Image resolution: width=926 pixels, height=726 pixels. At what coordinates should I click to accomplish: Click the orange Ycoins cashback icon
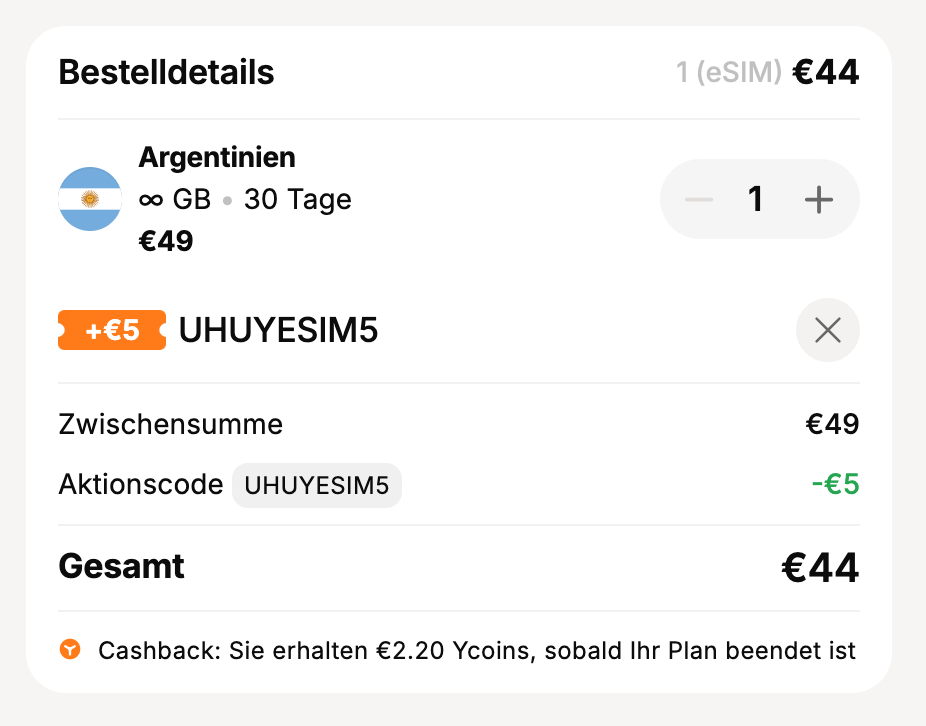coord(70,650)
